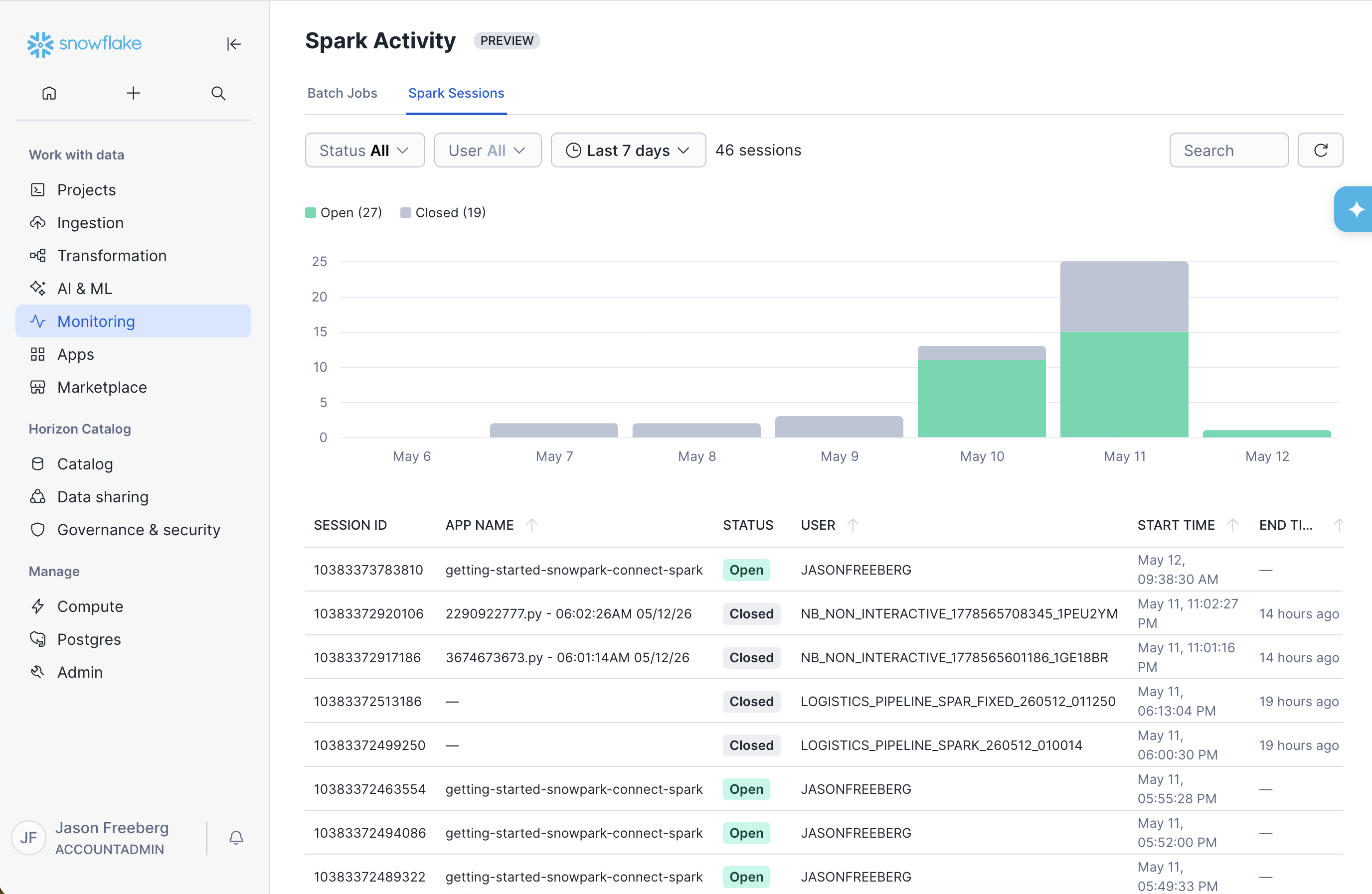The image size is (1372, 894).
Task: Open session 10383372917186
Action: [x=367, y=657]
